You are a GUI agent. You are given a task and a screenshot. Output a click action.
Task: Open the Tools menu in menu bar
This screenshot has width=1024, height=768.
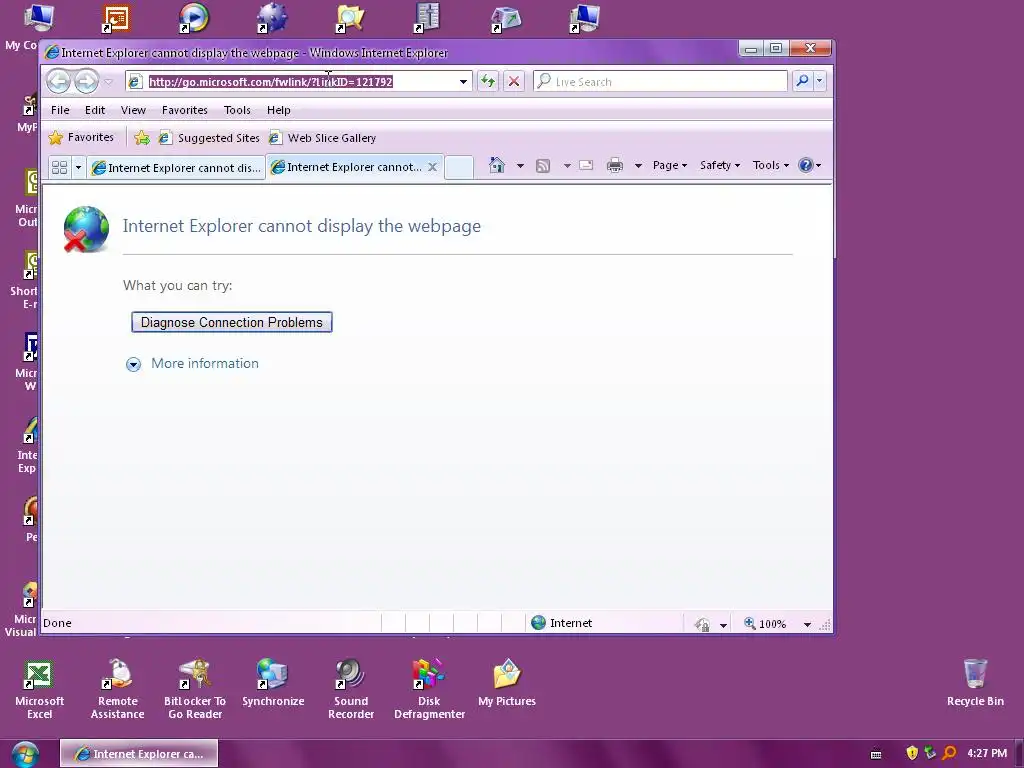(x=237, y=110)
